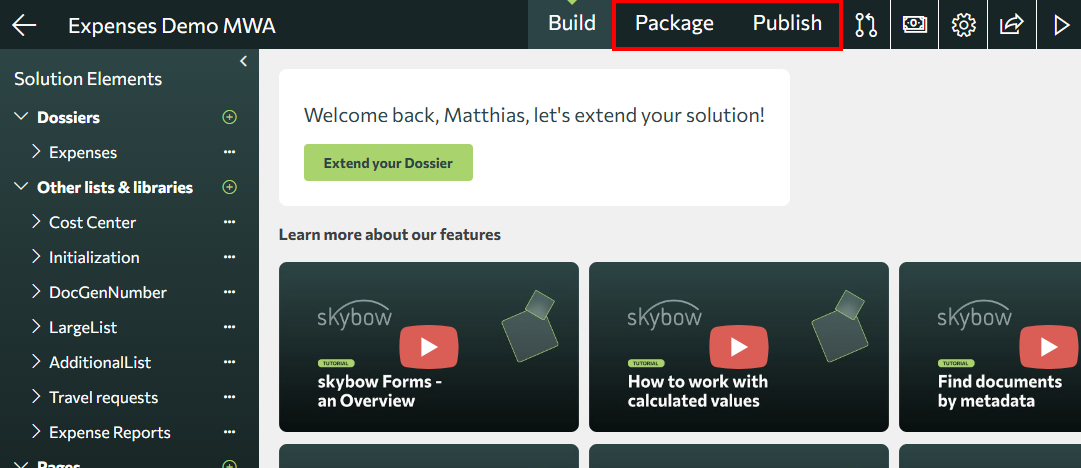Expand the Travel requests tree node

(x=36, y=398)
